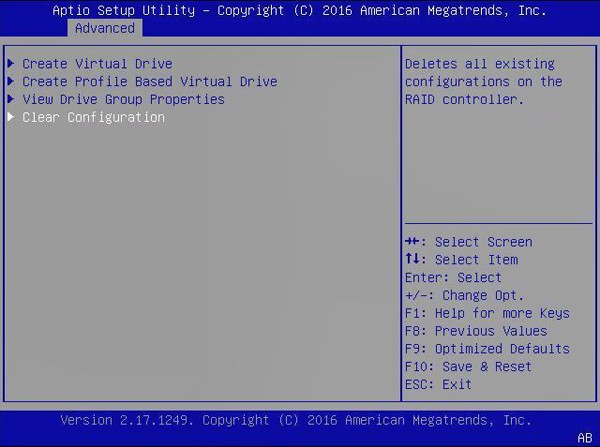Click the F8: Previous Values hint
This screenshot has width=600, height=447.
[x=476, y=331]
